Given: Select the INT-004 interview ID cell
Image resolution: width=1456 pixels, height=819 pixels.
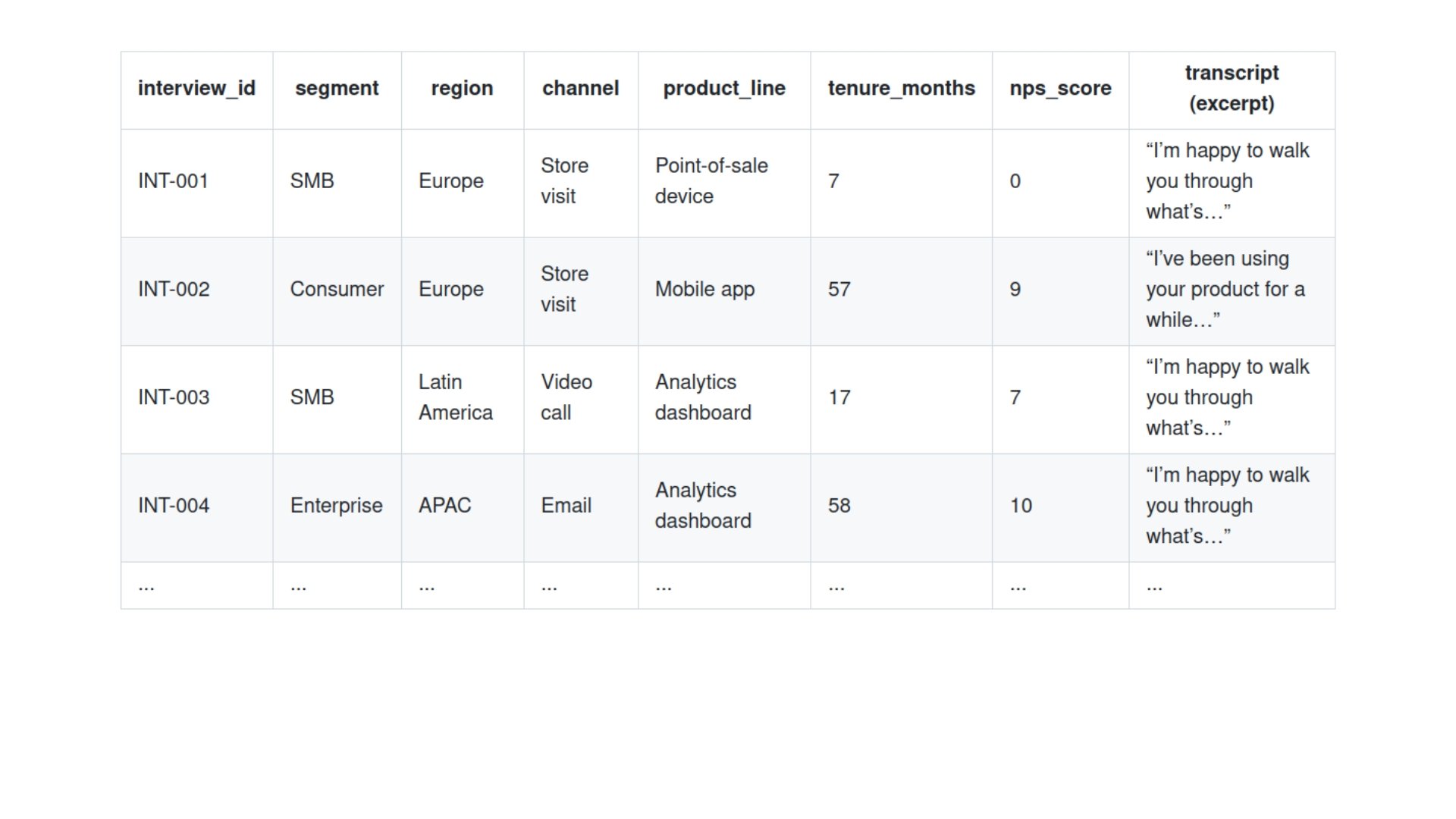Looking at the screenshot, I should click(x=174, y=506).
